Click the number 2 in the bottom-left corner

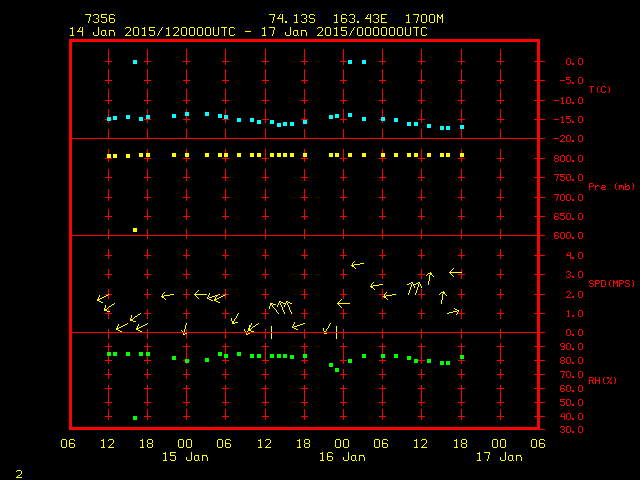coord(18,471)
